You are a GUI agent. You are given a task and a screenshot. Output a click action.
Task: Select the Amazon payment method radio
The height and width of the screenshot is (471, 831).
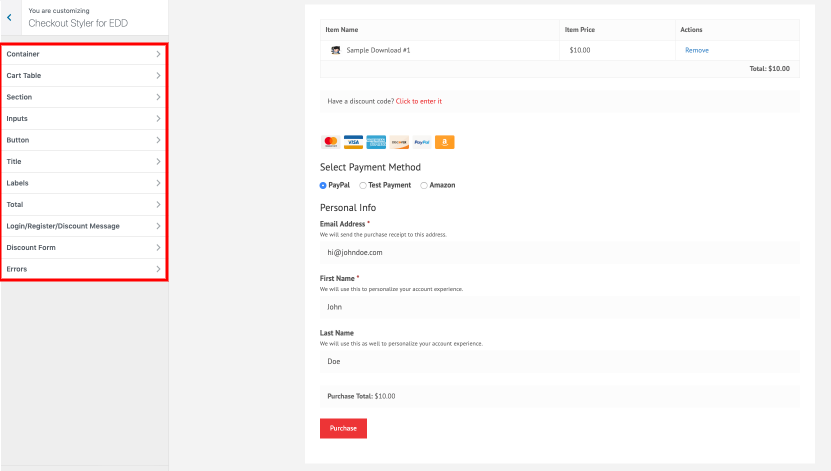pyautogui.click(x=424, y=185)
